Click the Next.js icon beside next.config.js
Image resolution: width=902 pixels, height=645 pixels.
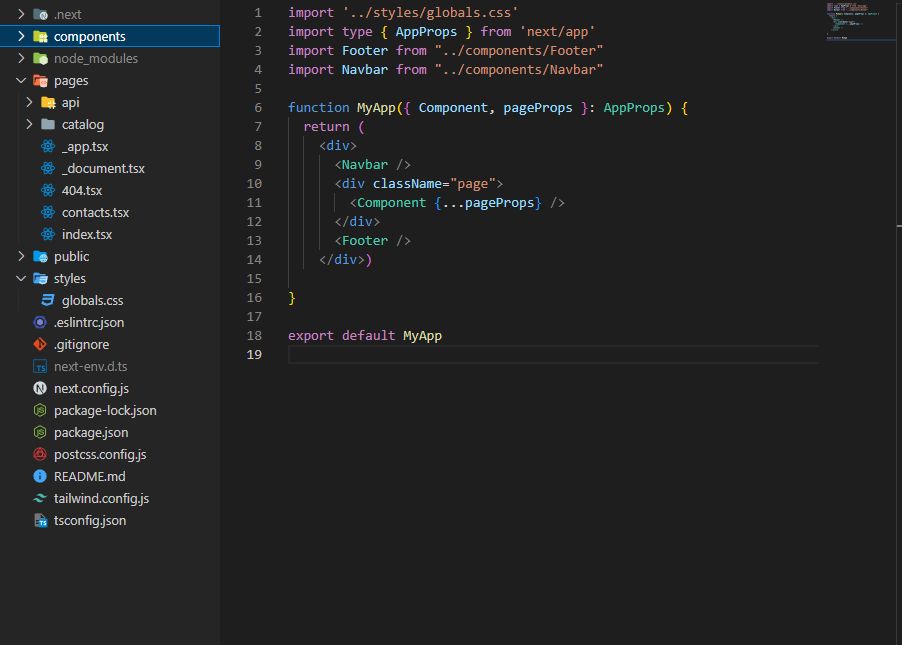coord(40,388)
